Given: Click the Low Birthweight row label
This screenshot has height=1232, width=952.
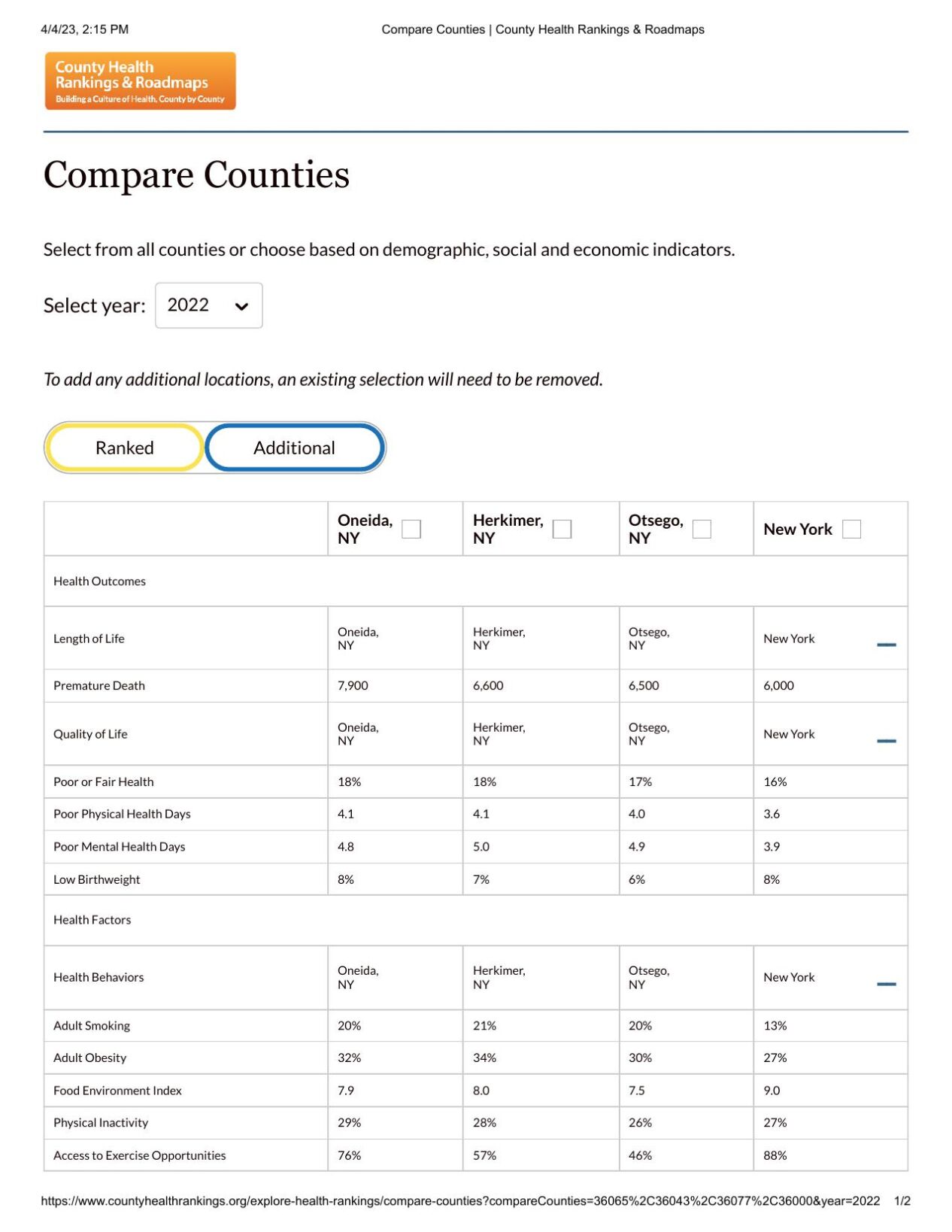Looking at the screenshot, I should [97, 879].
